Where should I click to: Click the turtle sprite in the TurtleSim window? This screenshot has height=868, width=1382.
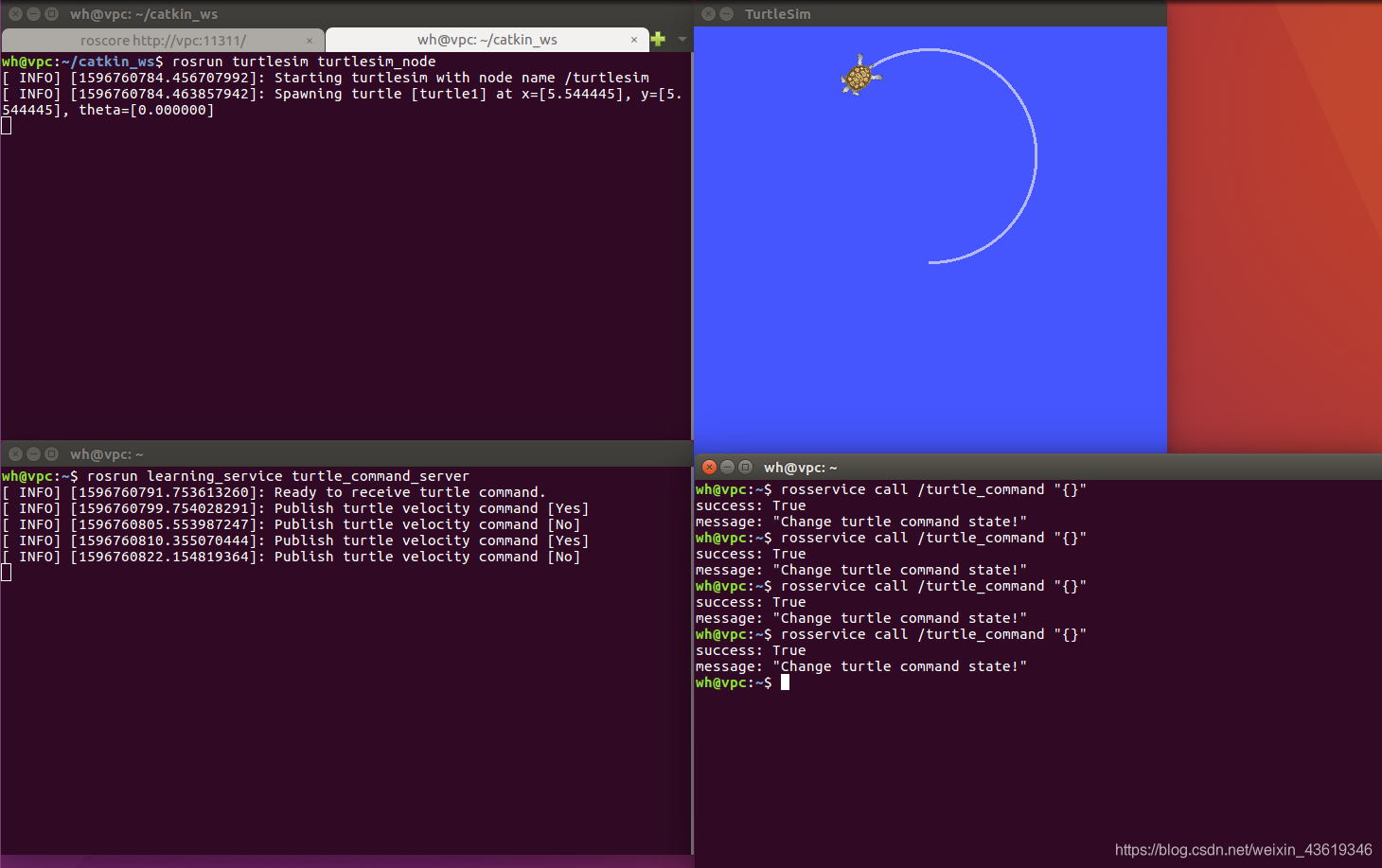click(x=859, y=76)
